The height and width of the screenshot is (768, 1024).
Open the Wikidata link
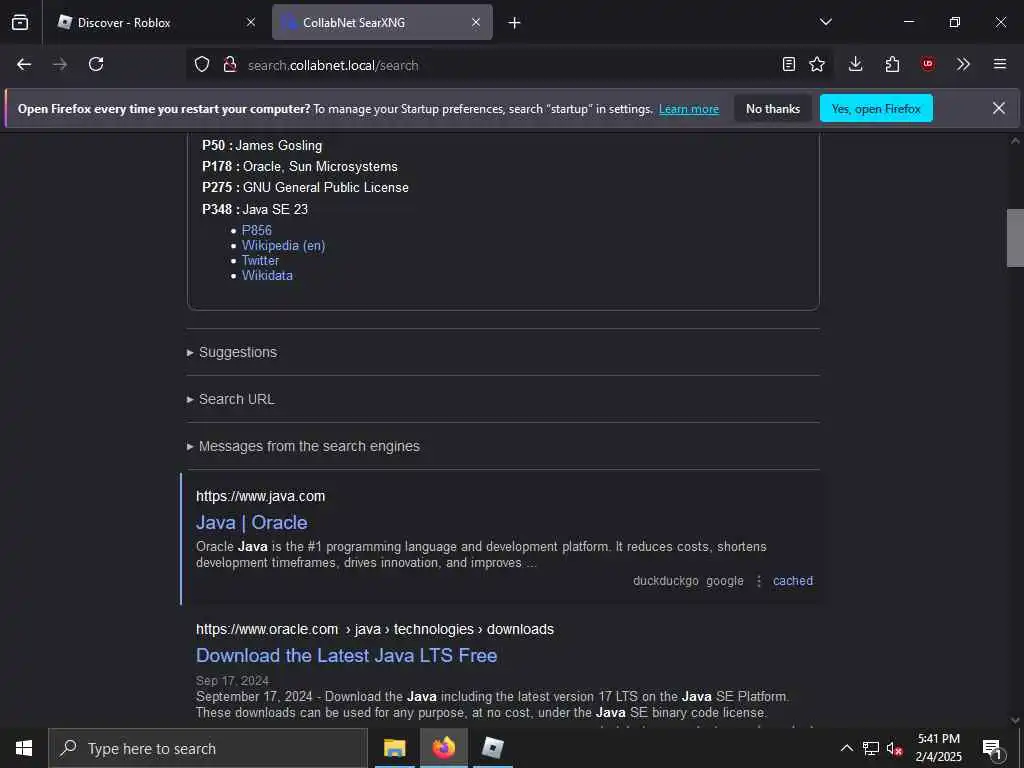[267, 276]
